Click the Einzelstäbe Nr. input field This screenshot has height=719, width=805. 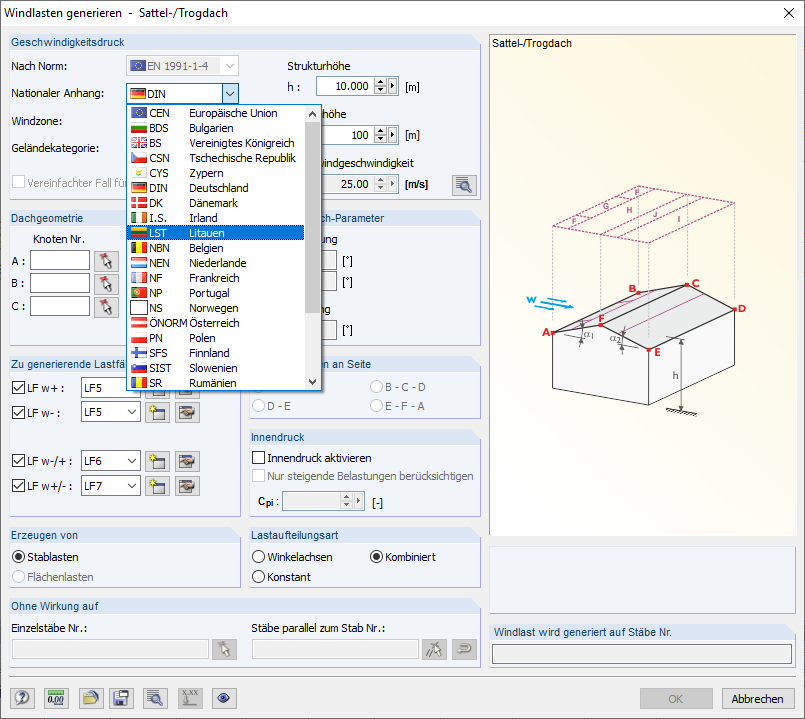pyautogui.click(x=110, y=649)
